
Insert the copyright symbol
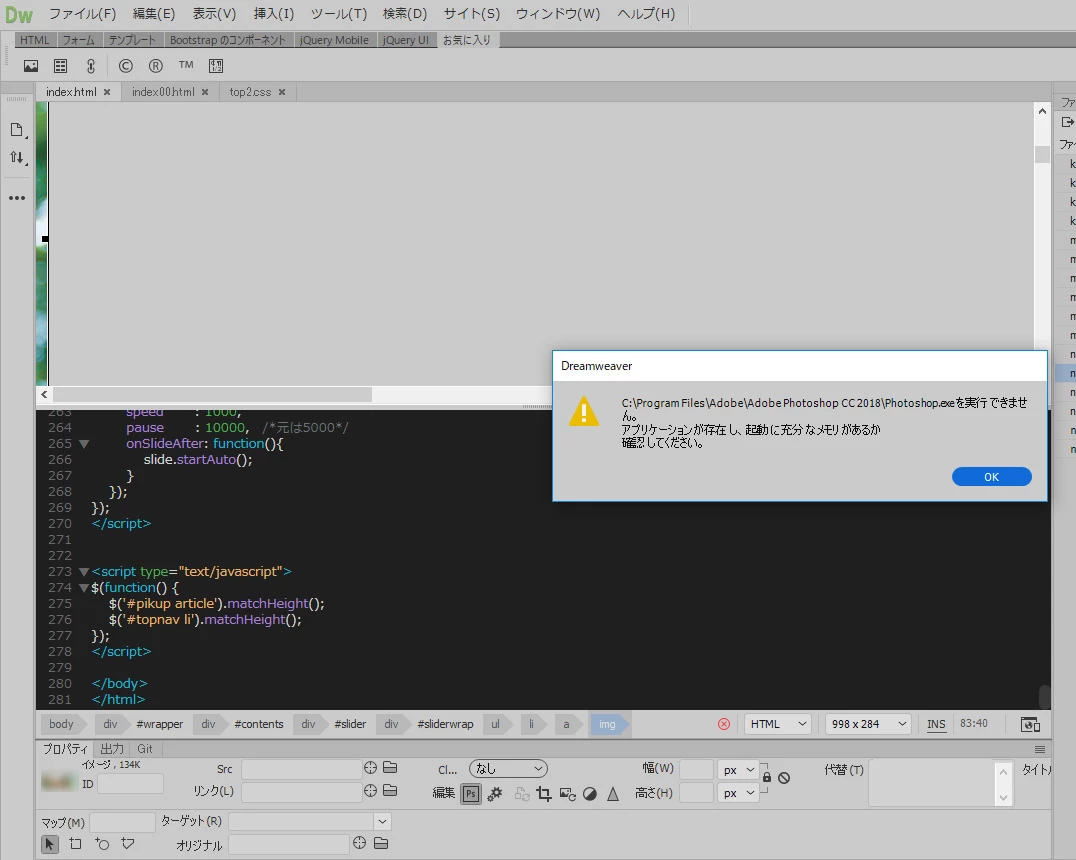pyautogui.click(x=126, y=66)
